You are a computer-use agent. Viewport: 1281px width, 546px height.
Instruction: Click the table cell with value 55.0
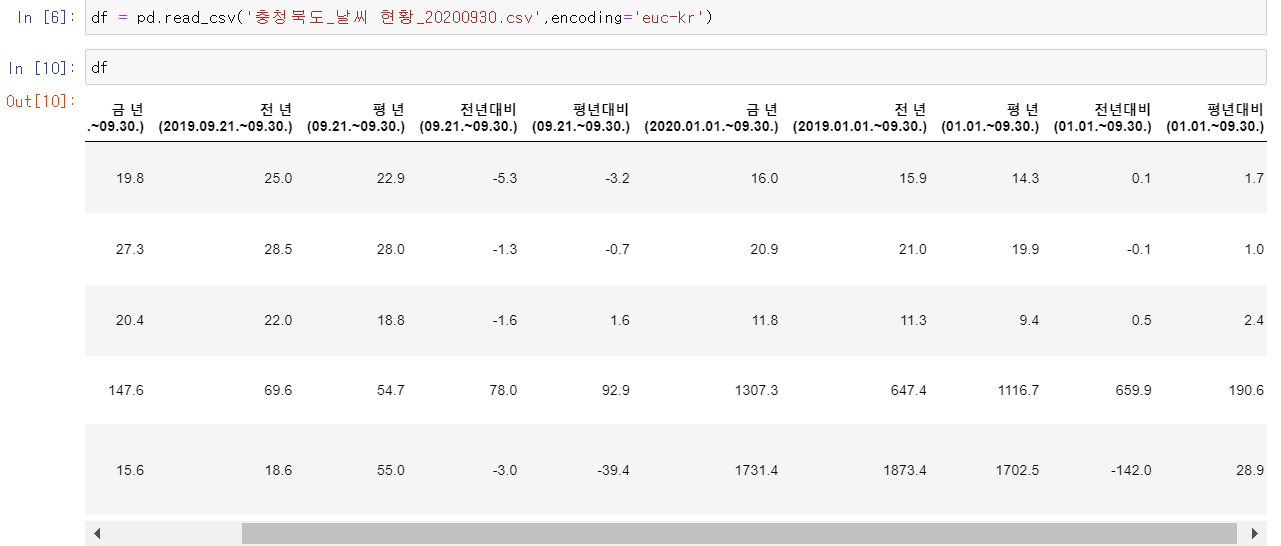tap(390, 470)
